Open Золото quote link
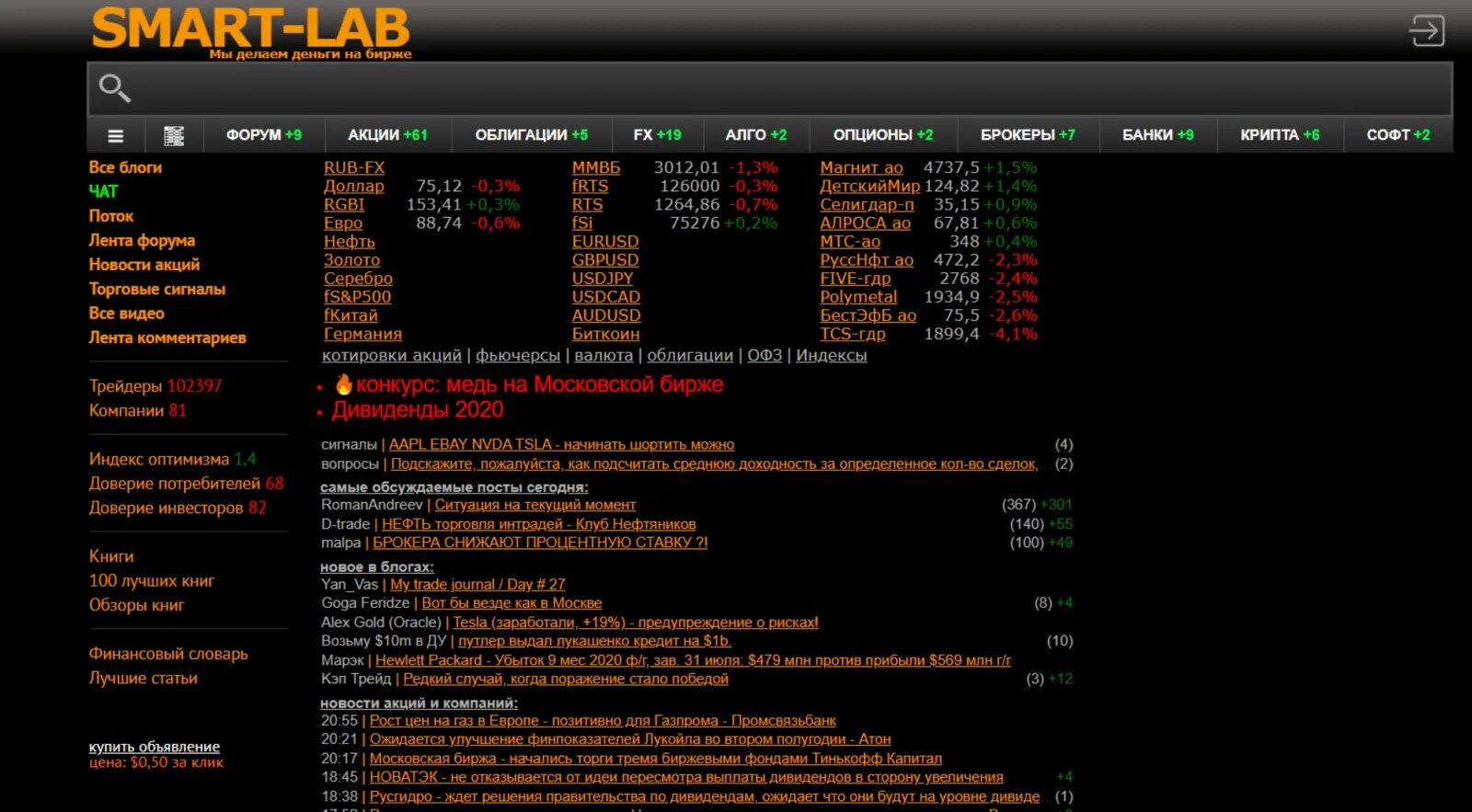This screenshot has height=812, width=1472. click(x=351, y=259)
